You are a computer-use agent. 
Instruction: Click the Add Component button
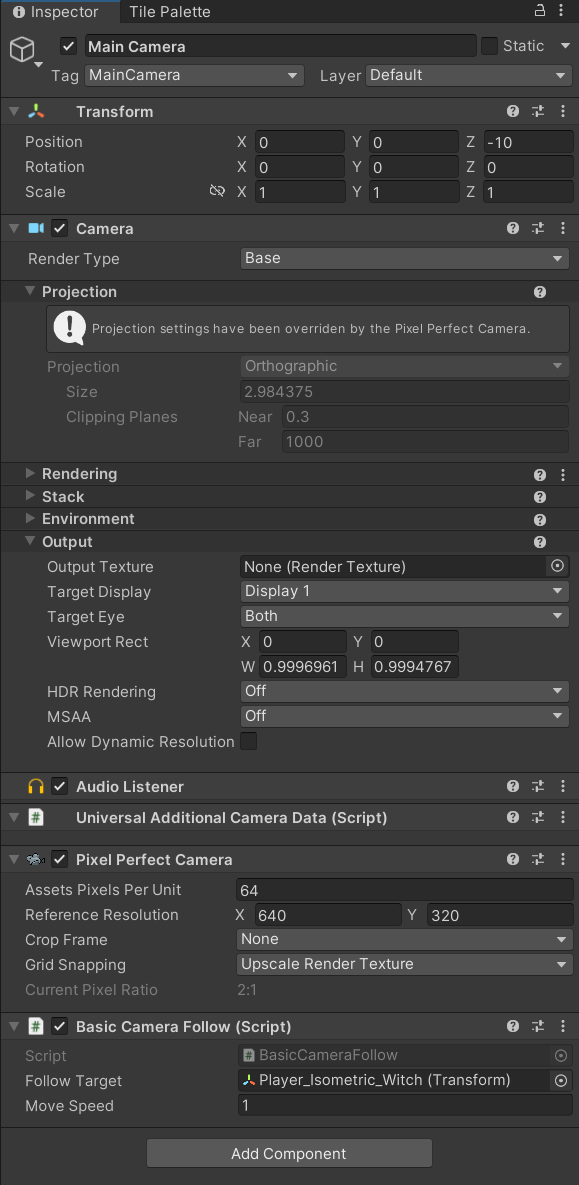click(289, 1153)
